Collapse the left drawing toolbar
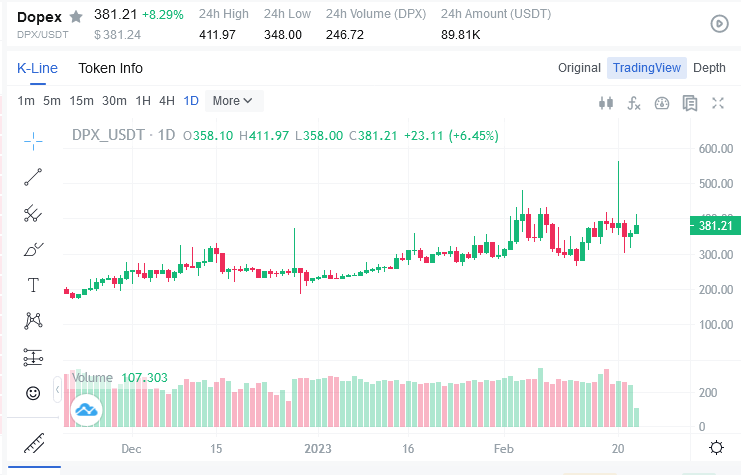Viewport: 741px width, 475px height. tap(57, 388)
